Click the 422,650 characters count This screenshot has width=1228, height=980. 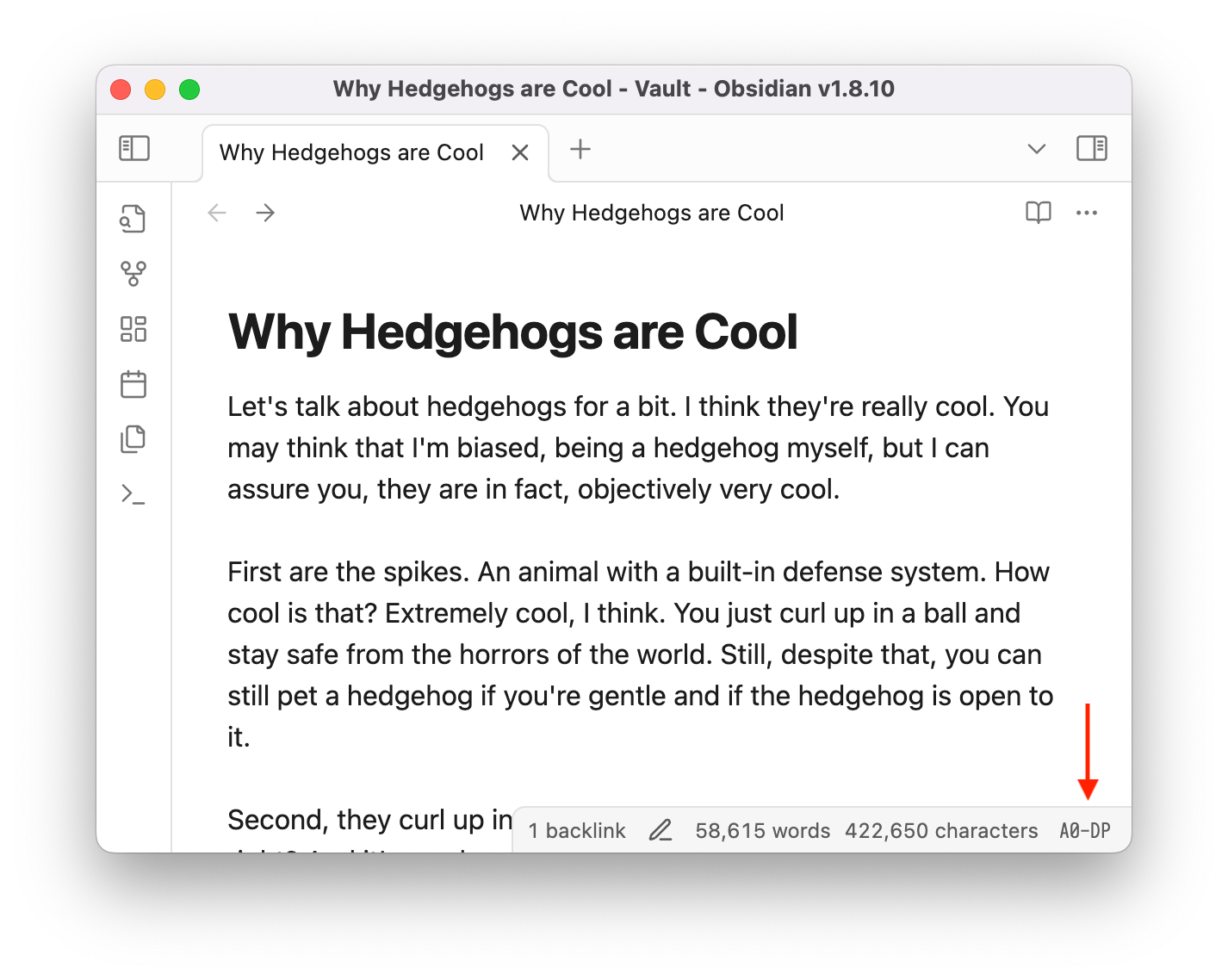click(x=941, y=831)
